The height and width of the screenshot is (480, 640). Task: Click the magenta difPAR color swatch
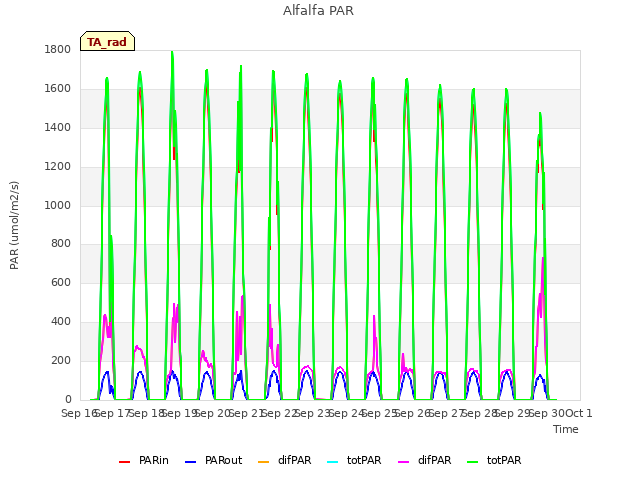coord(404,462)
